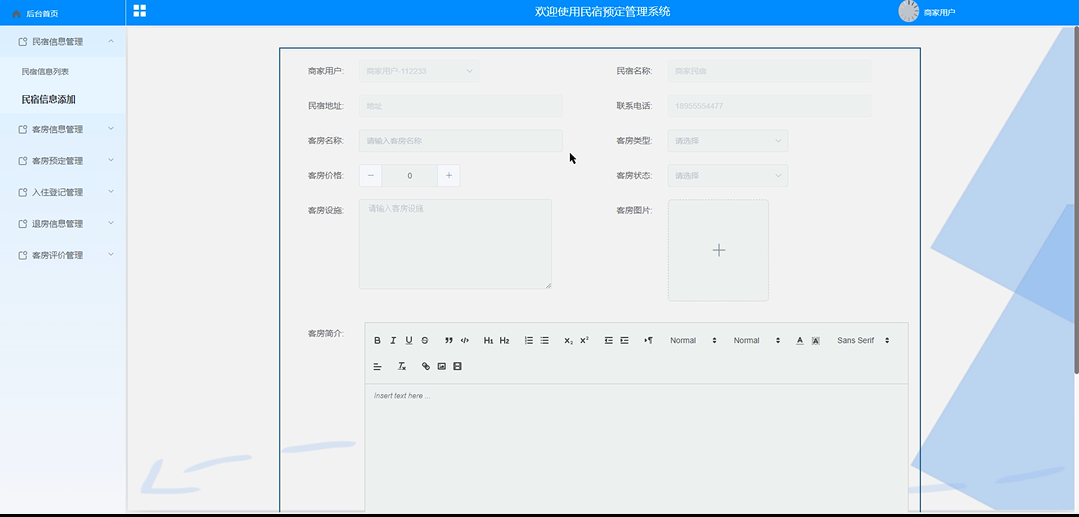Click in the 客房简介 editor area

pos(636,447)
